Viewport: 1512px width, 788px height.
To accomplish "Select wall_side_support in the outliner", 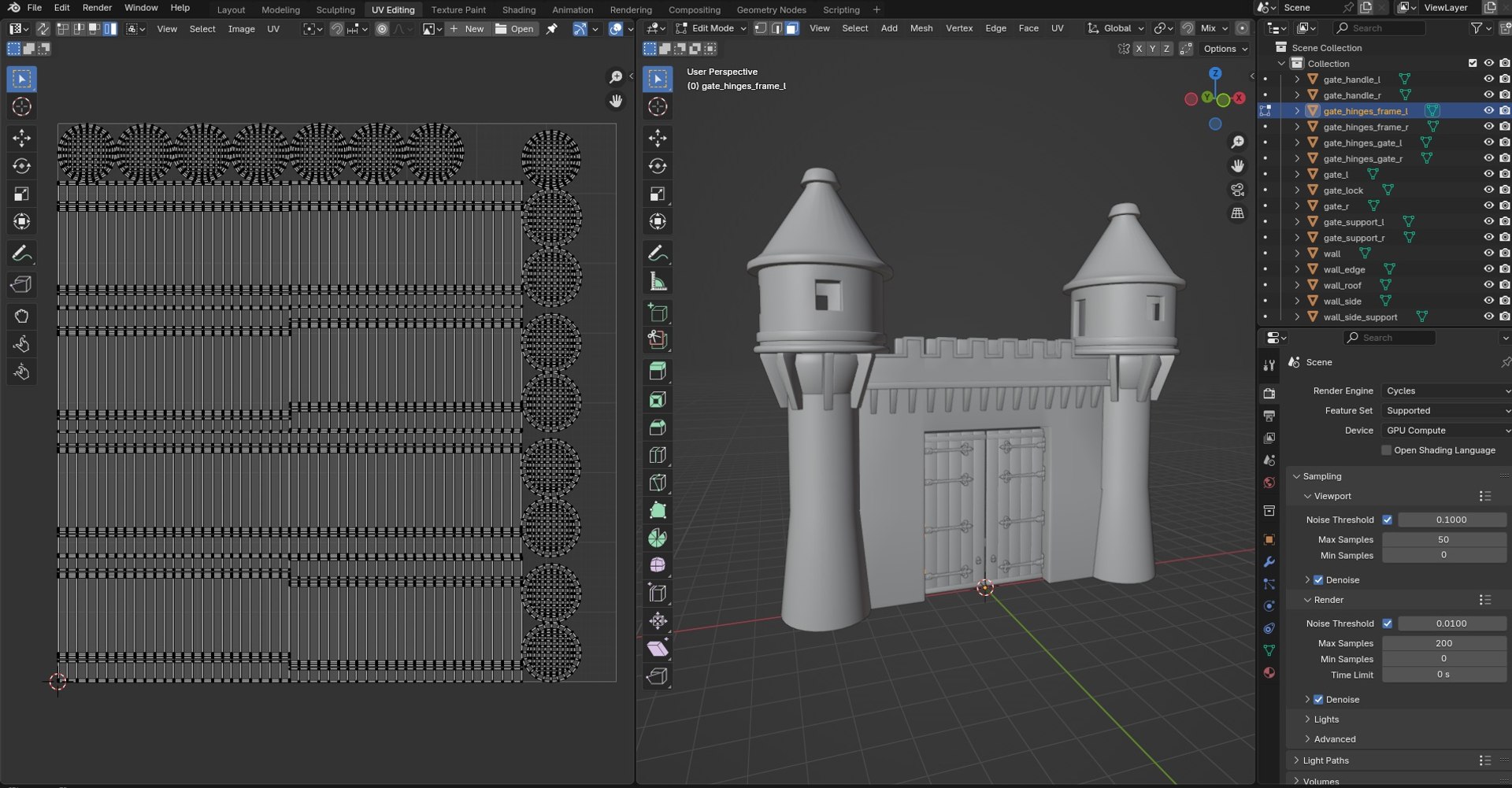I will pyautogui.click(x=1360, y=317).
